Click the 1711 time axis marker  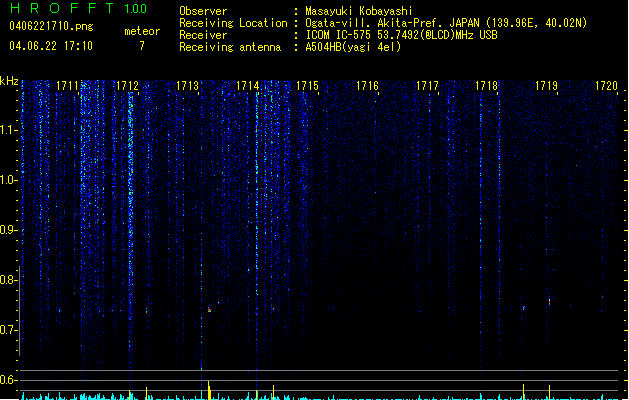67,86
